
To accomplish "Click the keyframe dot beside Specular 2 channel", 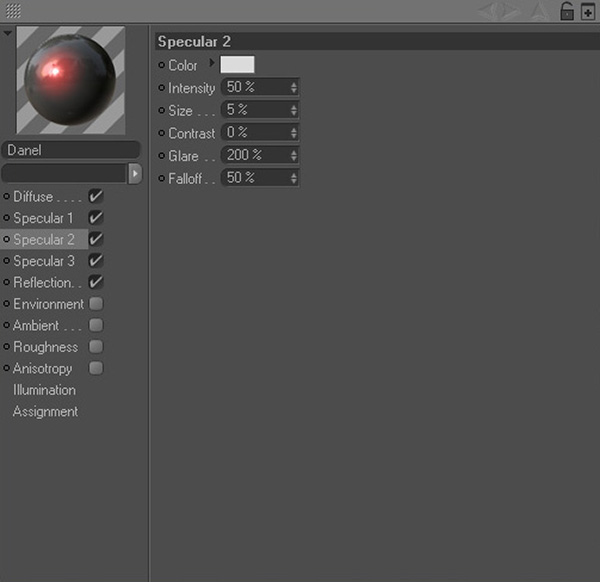I will point(7,239).
